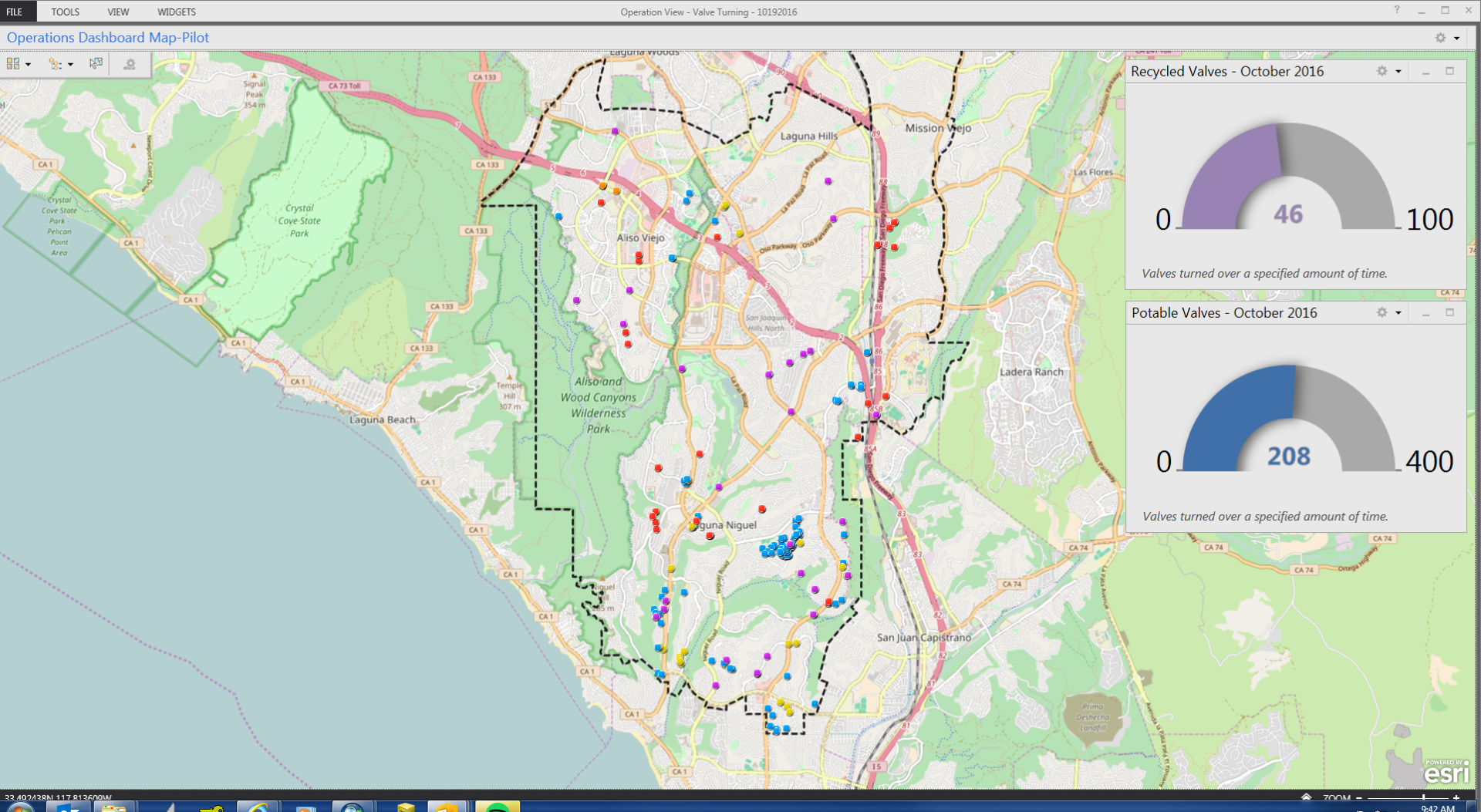The width and height of the screenshot is (1481, 812).
Task: Open the WIDGETS menu
Action: point(177,12)
